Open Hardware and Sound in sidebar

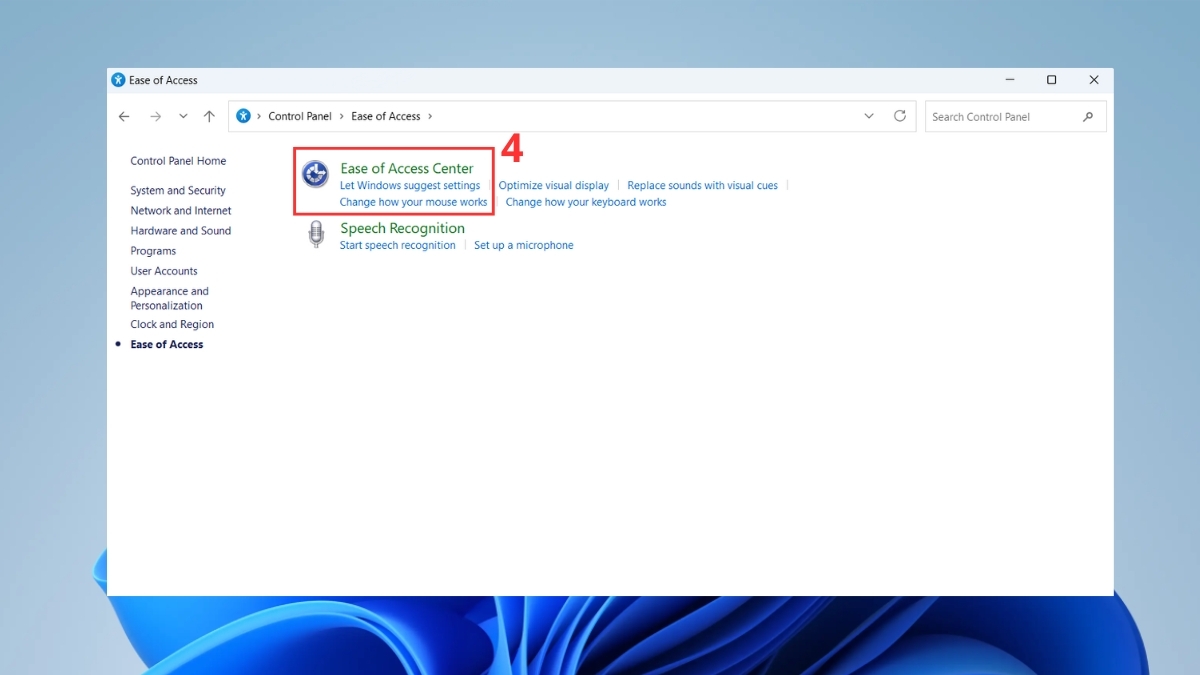181,230
